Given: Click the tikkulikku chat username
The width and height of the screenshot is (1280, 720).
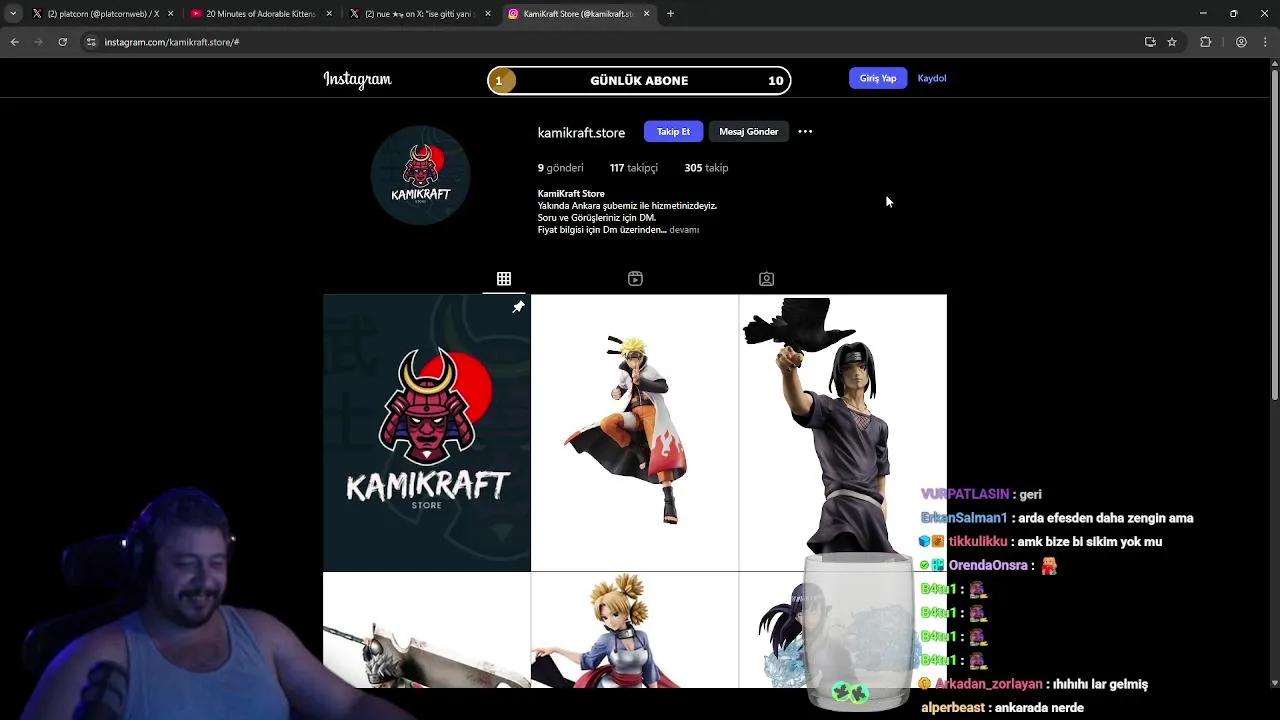Looking at the screenshot, I should 978,542.
